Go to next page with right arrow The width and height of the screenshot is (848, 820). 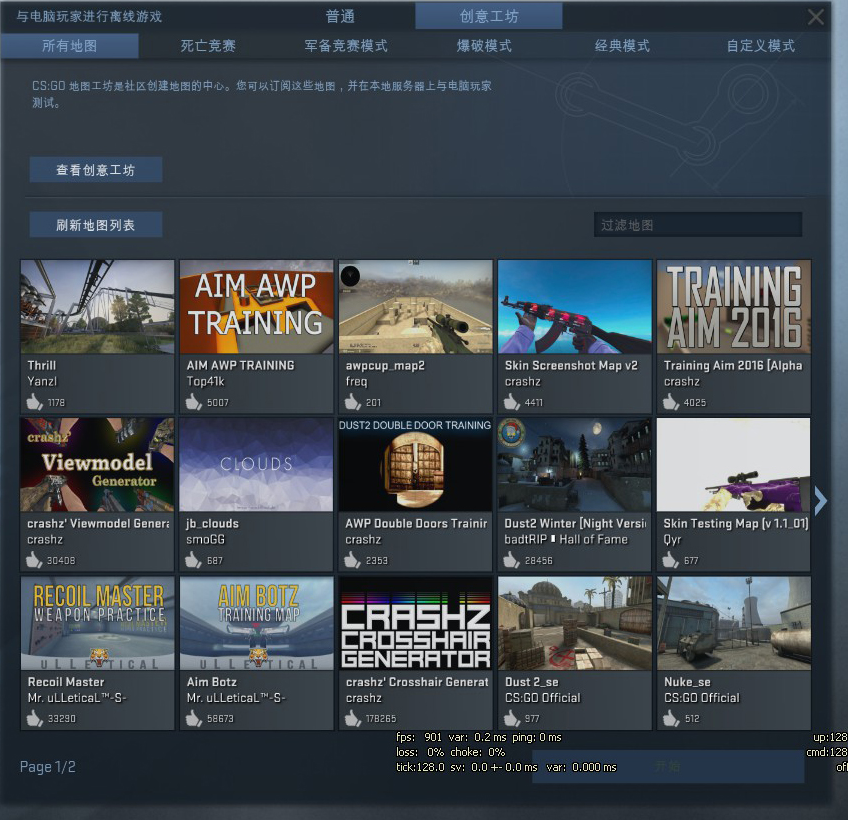click(x=821, y=501)
